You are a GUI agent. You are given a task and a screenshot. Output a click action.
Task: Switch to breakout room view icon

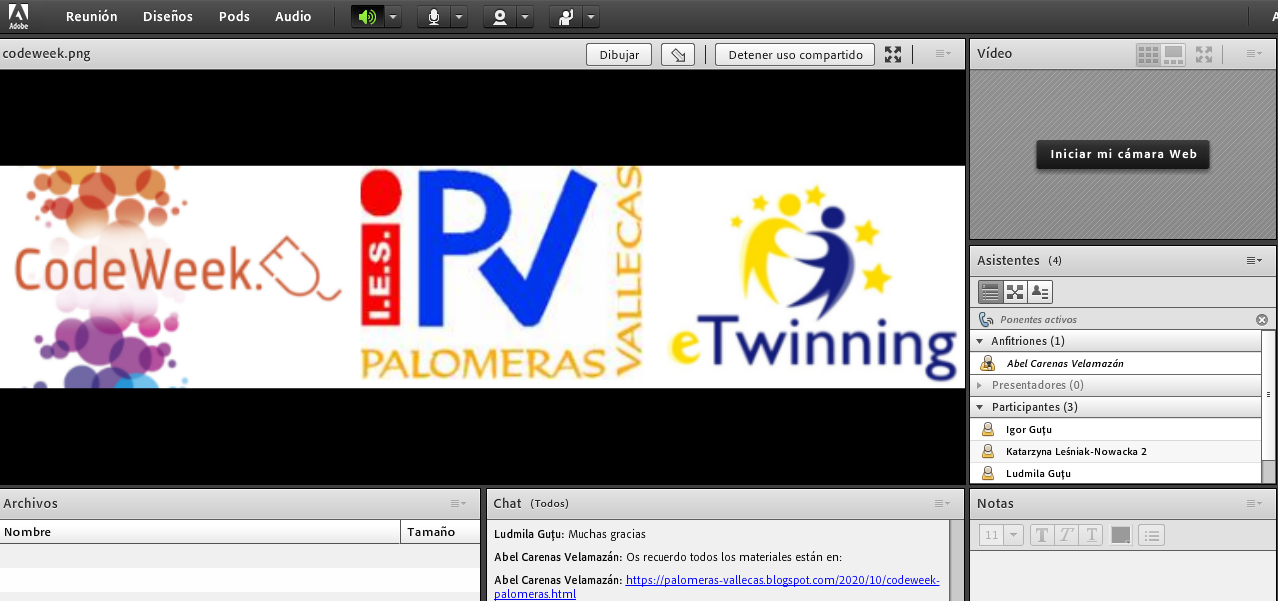coord(1015,292)
